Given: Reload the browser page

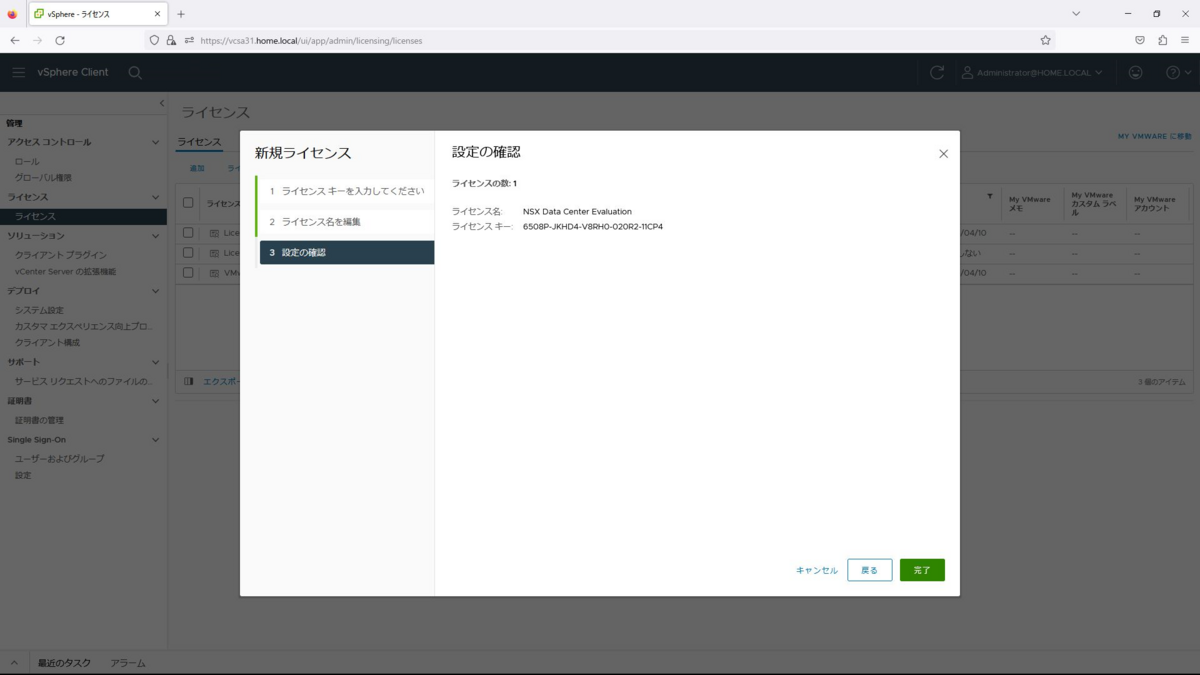Looking at the screenshot, I should [x=60, y=41].
